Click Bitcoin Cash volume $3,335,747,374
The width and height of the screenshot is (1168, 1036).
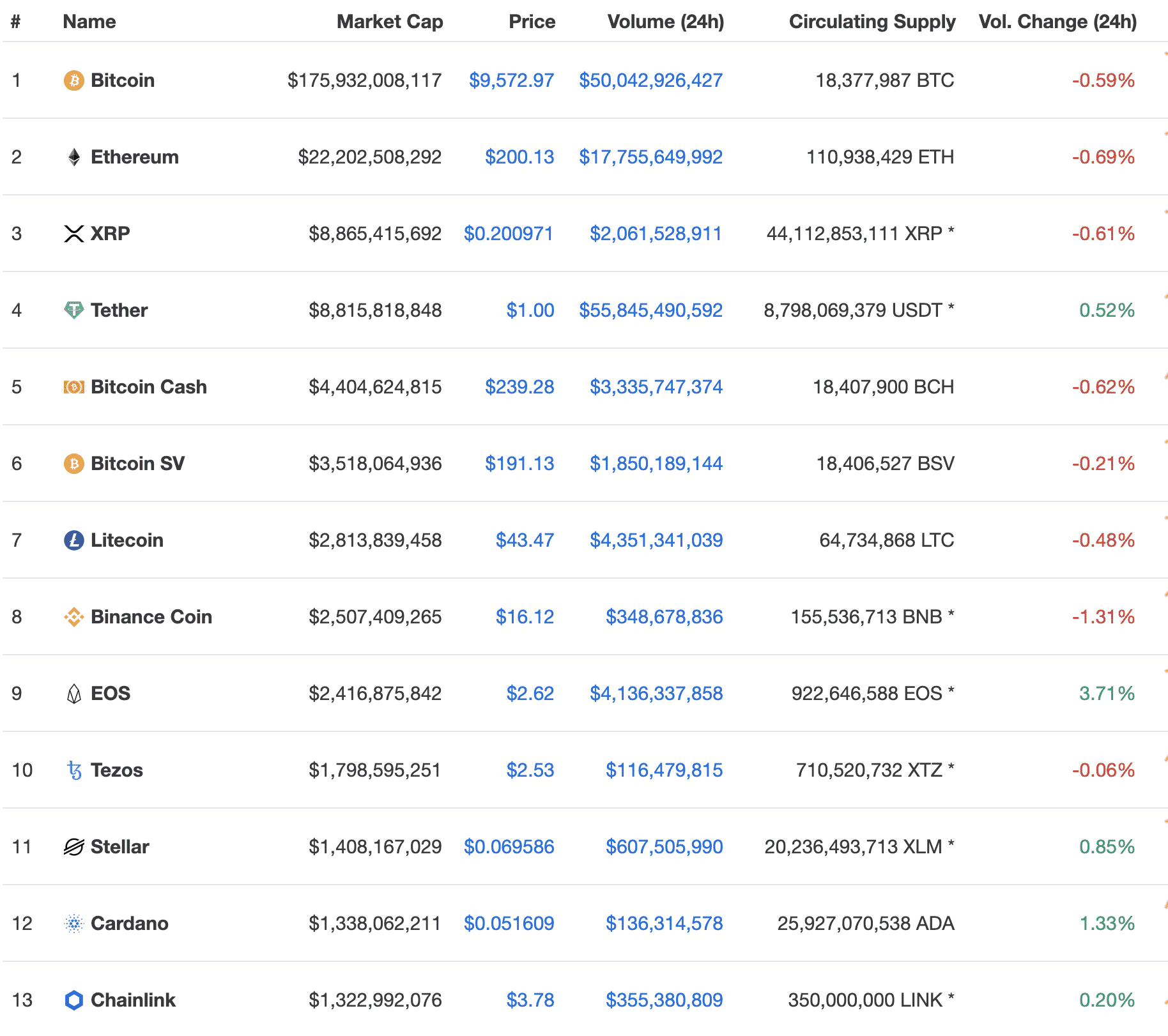[x=656, y=387]
